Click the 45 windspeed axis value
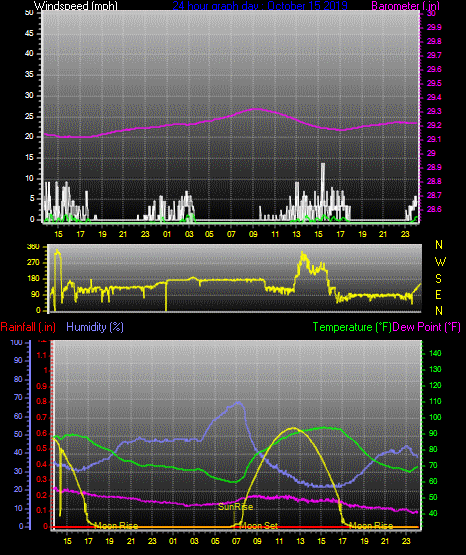The image size is (466, 555). click(29, 33)
